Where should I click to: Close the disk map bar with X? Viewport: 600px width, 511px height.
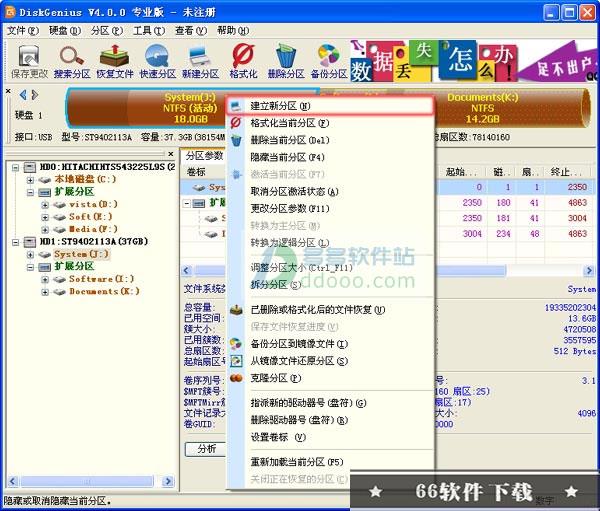coord(8,91)
